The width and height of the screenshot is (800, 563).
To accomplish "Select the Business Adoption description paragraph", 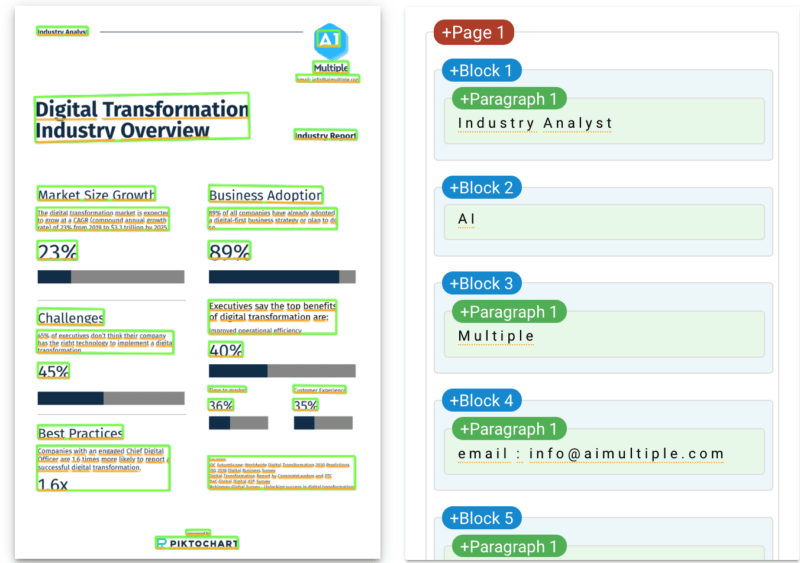I will pos(272,218).
